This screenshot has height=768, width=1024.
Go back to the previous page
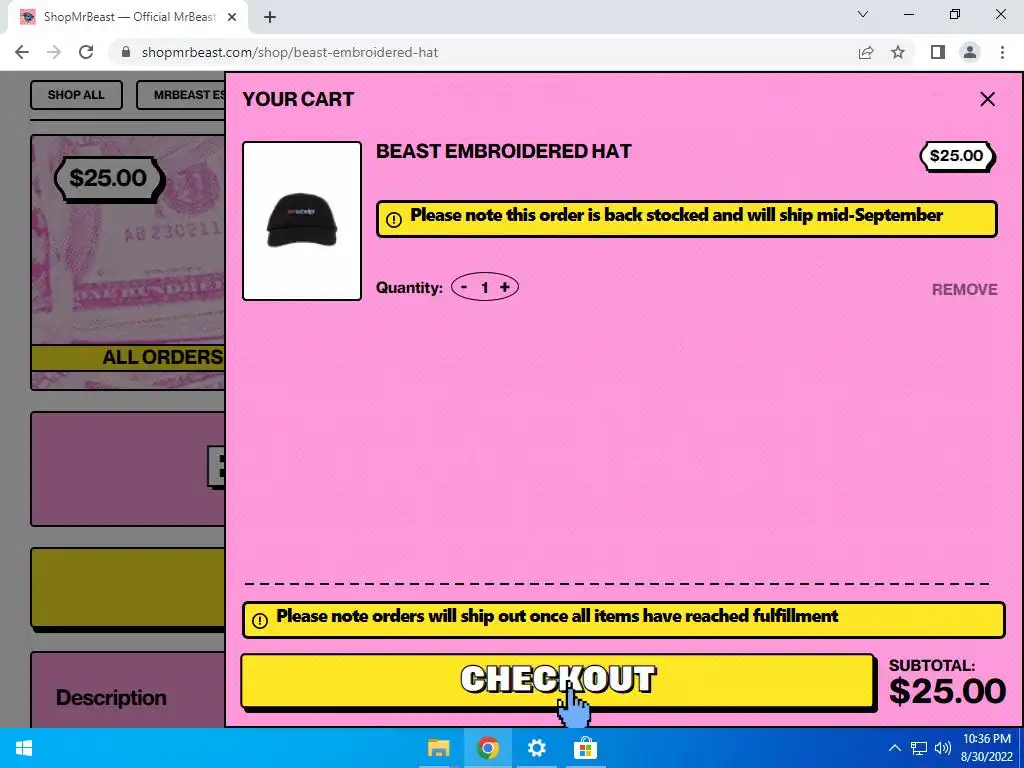22,52
